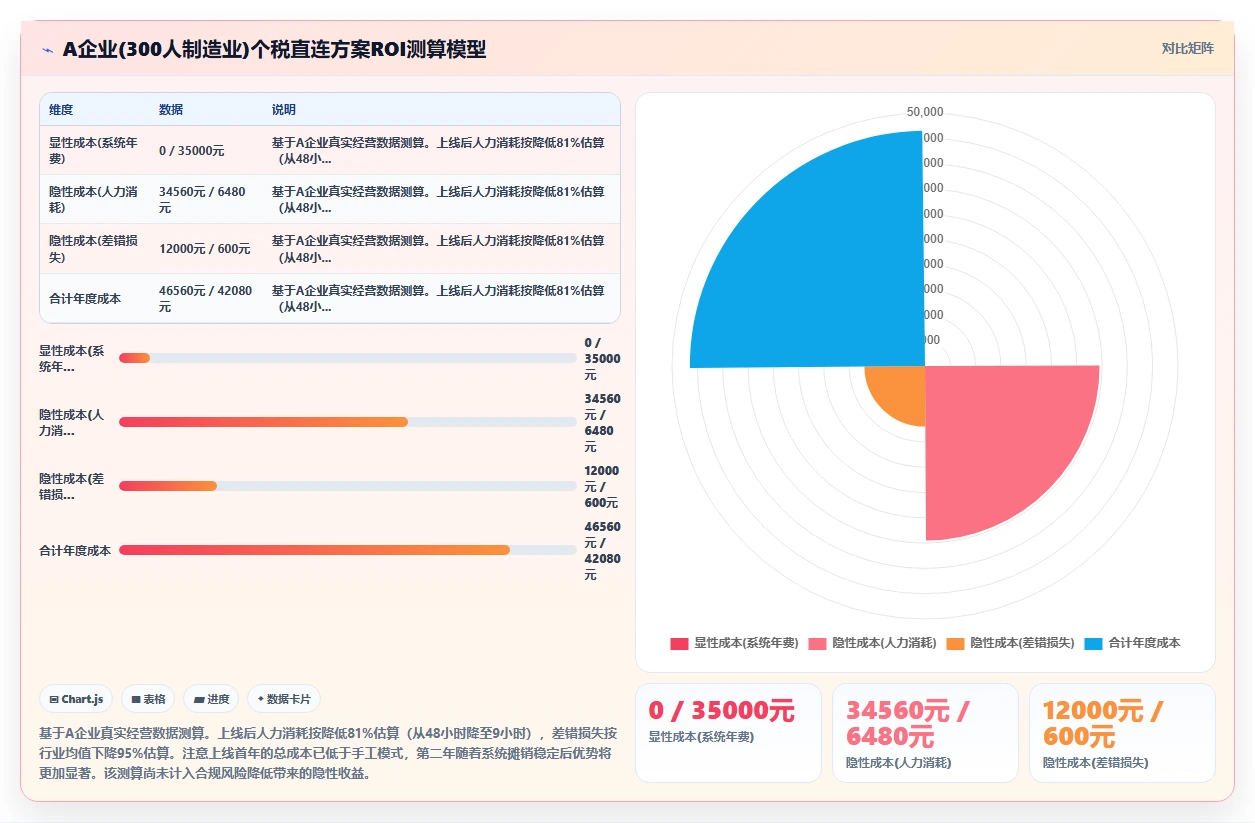The height and width of the screenshot is (823, 1255).
Task: Toggle 显性成本(系统年费) legend item
Action: (x=734, y=643)
